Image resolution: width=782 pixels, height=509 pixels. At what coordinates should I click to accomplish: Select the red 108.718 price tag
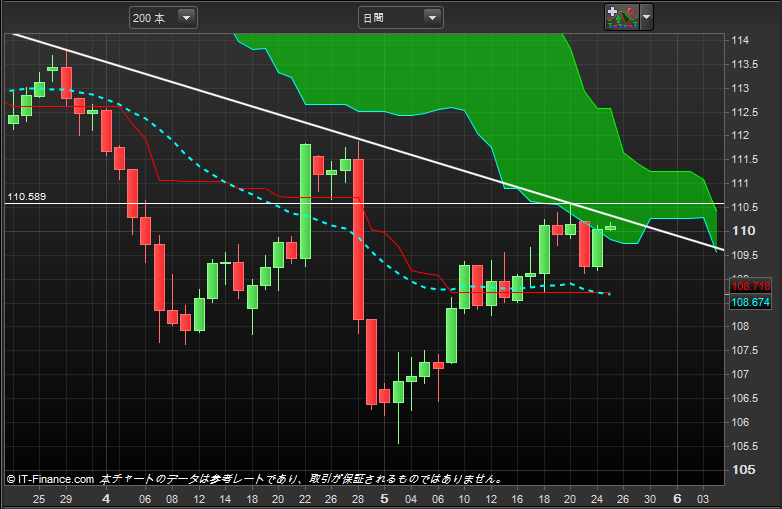point(751,286)
